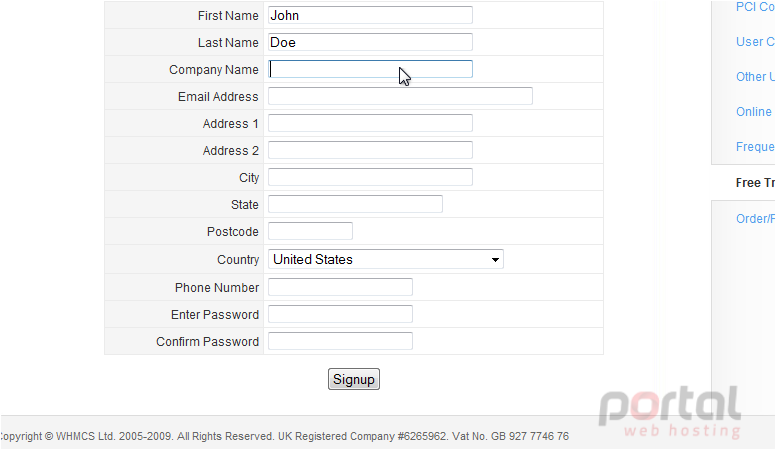
Task: Click the Confirm Password field
Action: [340, 341]
